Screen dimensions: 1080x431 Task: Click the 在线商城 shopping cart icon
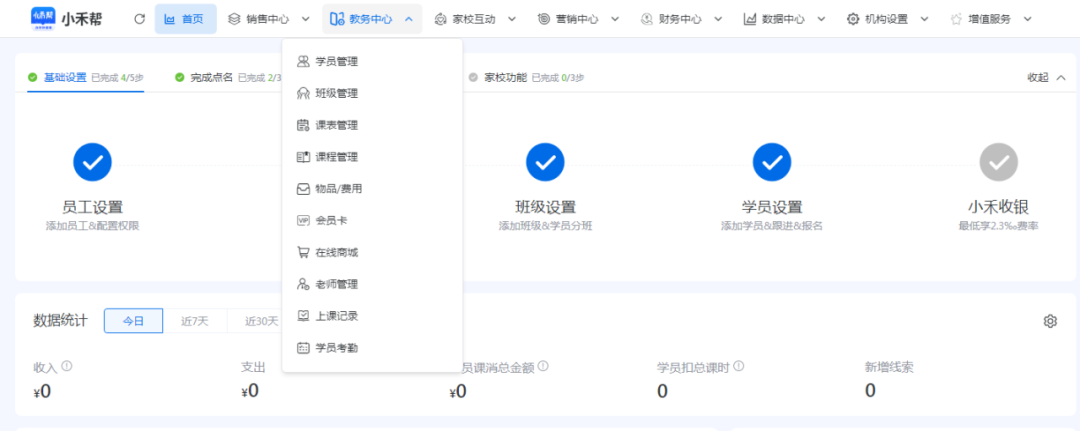(304, 252)
